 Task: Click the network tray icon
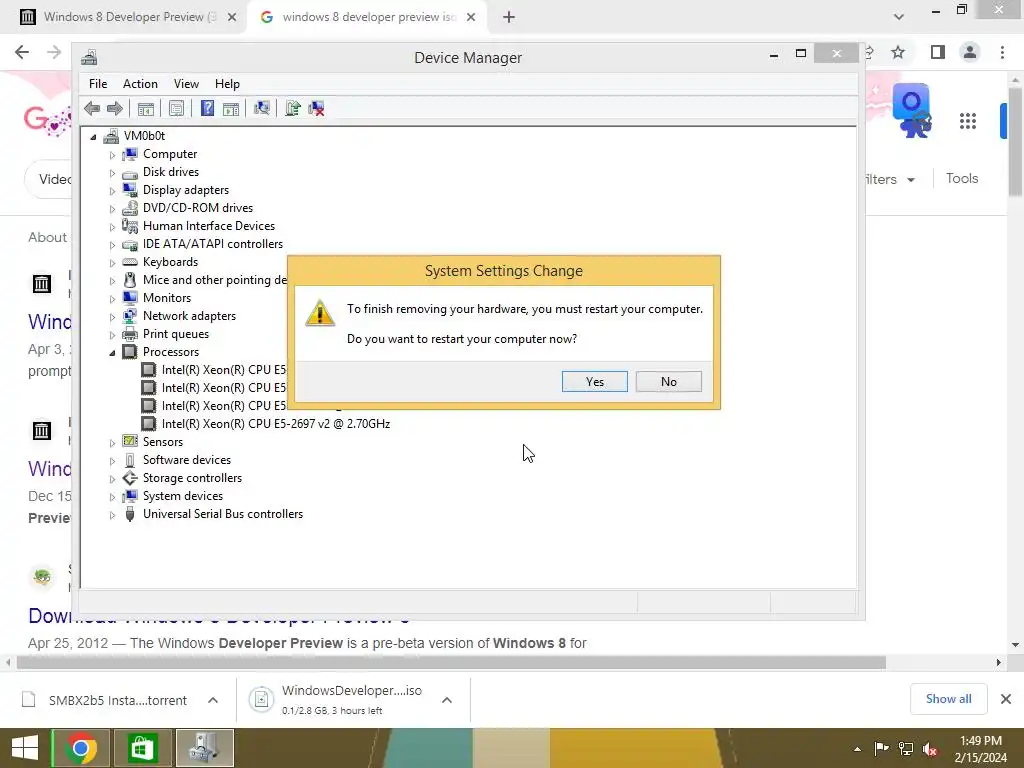tap(906, 749)
